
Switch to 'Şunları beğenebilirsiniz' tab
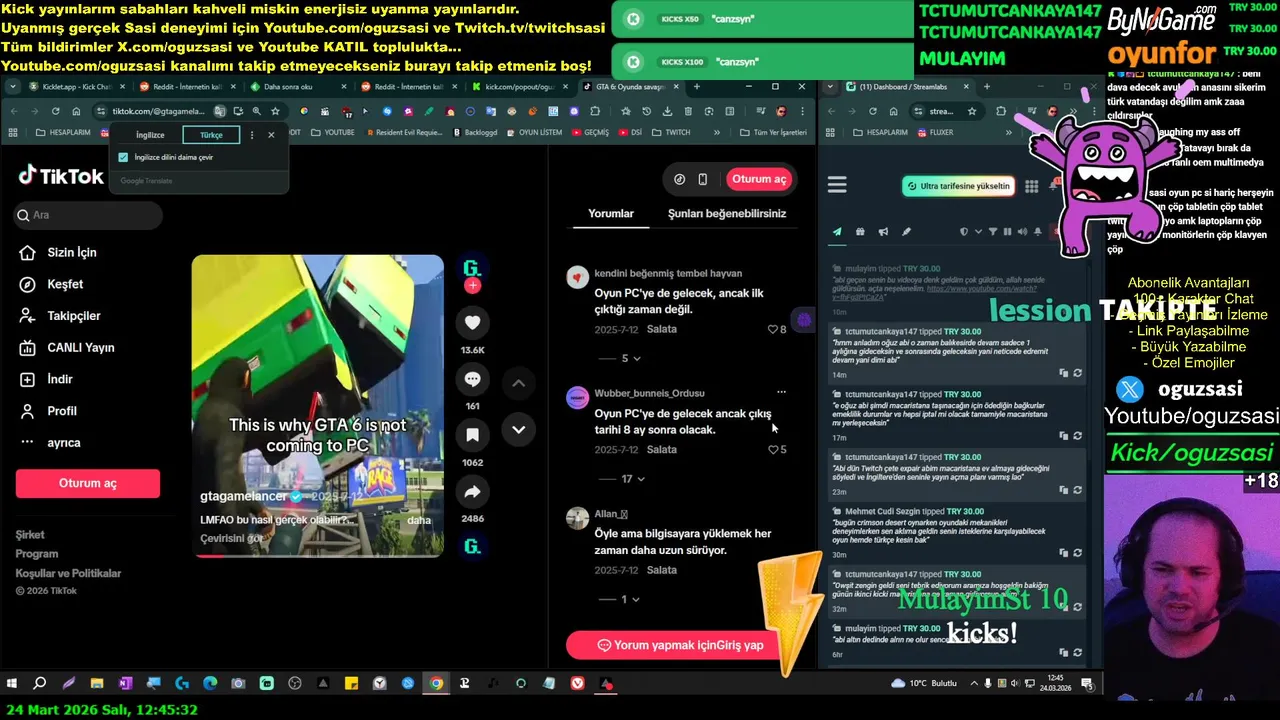coord(727,214)
